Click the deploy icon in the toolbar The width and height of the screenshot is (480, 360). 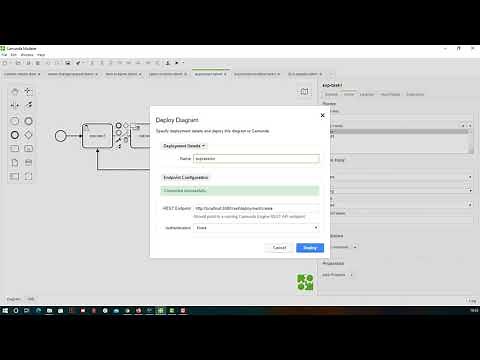point(168,63)
